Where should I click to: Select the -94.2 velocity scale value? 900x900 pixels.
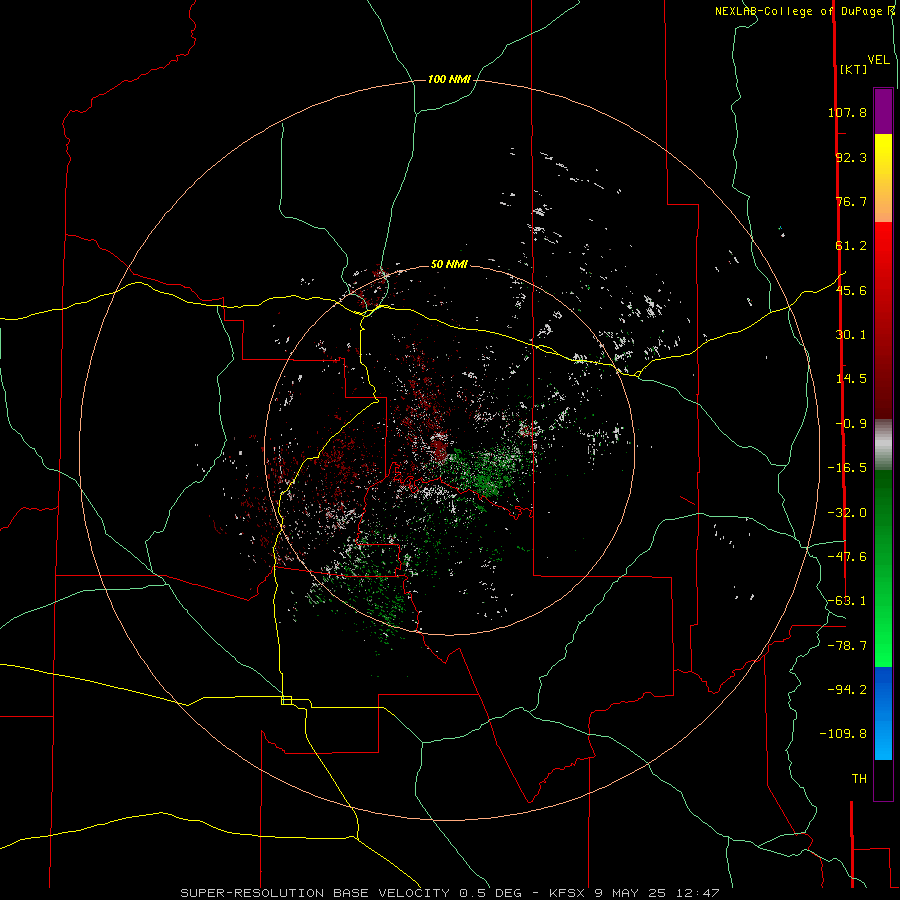coord(847,690)
